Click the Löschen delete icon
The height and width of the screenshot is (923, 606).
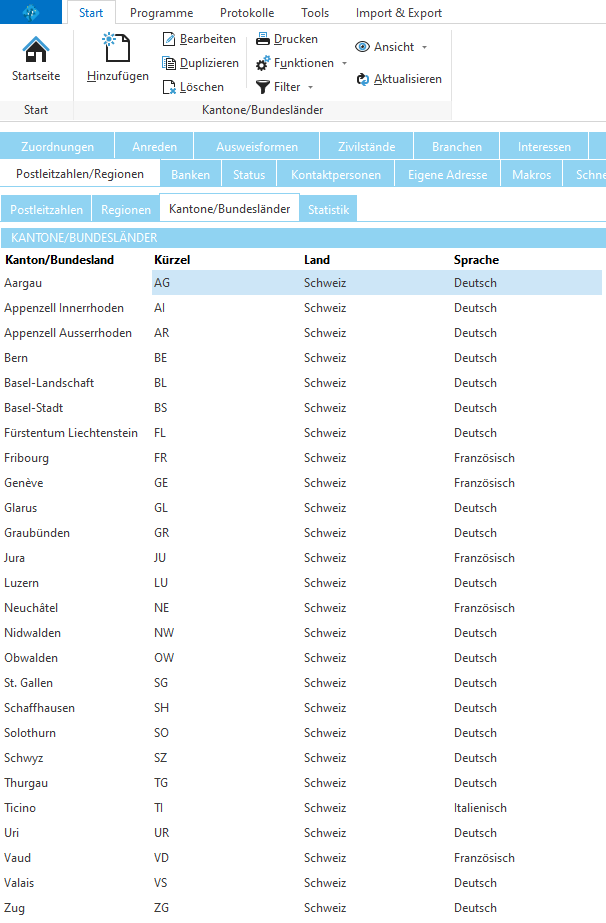point(169,87)
